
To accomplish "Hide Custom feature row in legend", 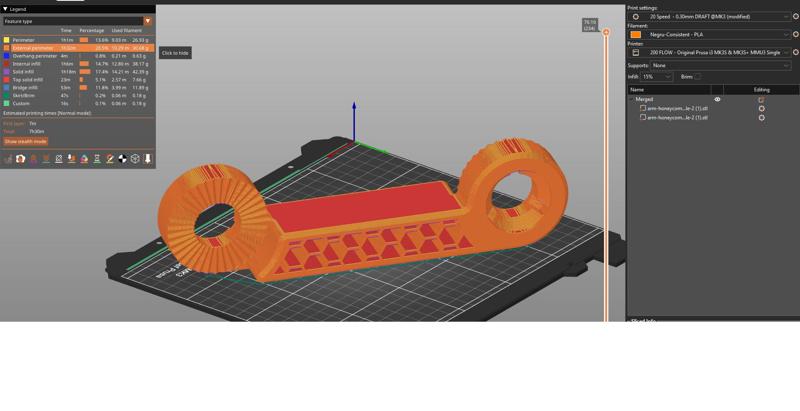I will (x=78, y=104).
